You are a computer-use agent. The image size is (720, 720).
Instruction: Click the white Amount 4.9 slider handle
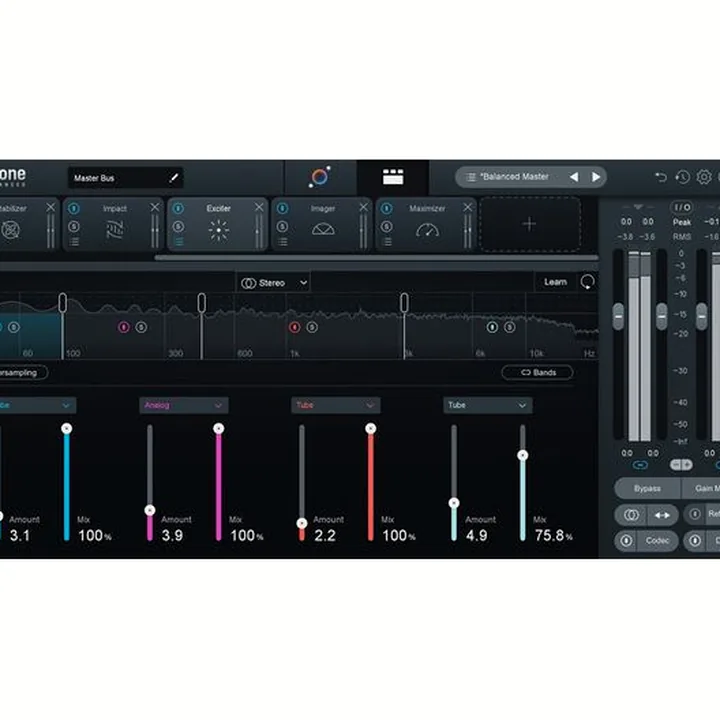click(x=454, y=503)
